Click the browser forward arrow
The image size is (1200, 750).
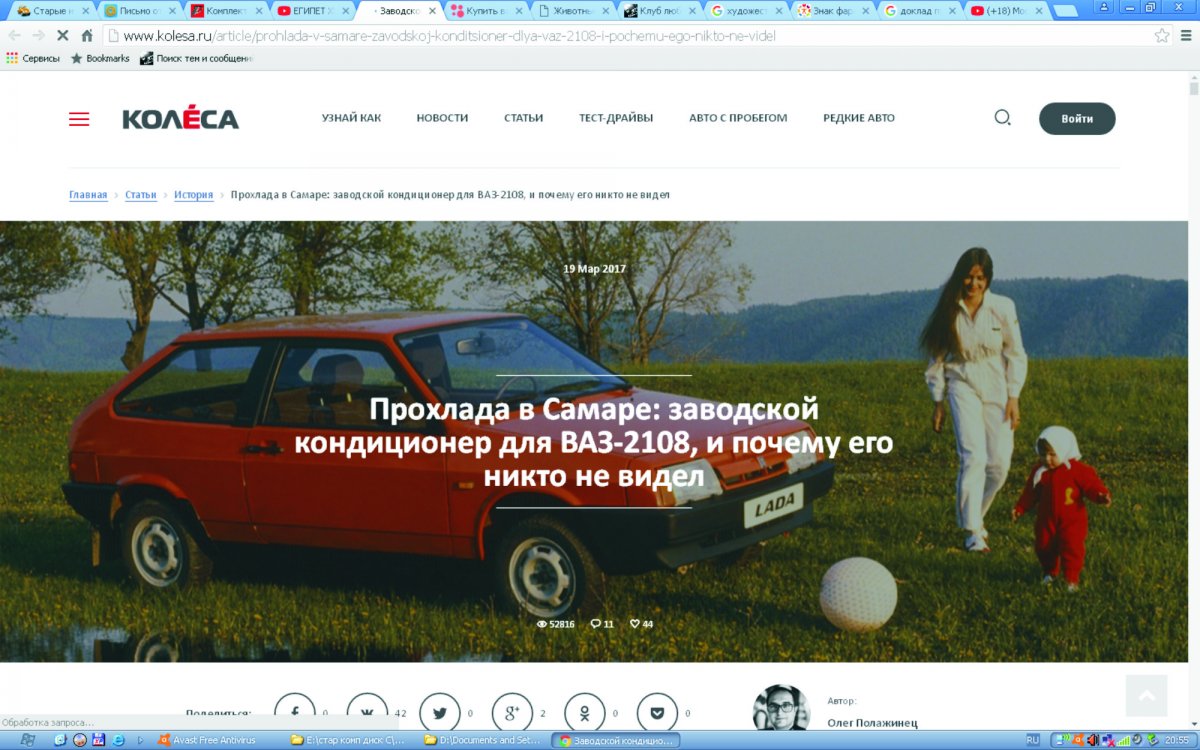point(39,35)
